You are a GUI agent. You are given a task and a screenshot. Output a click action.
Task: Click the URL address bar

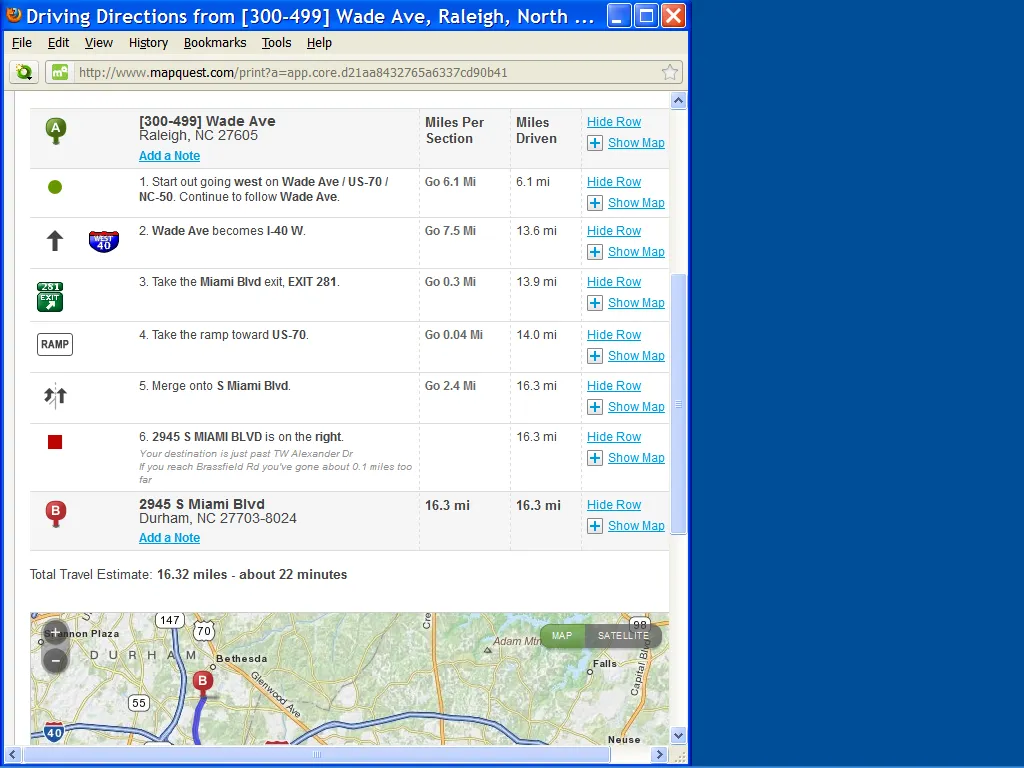[360, 72]
